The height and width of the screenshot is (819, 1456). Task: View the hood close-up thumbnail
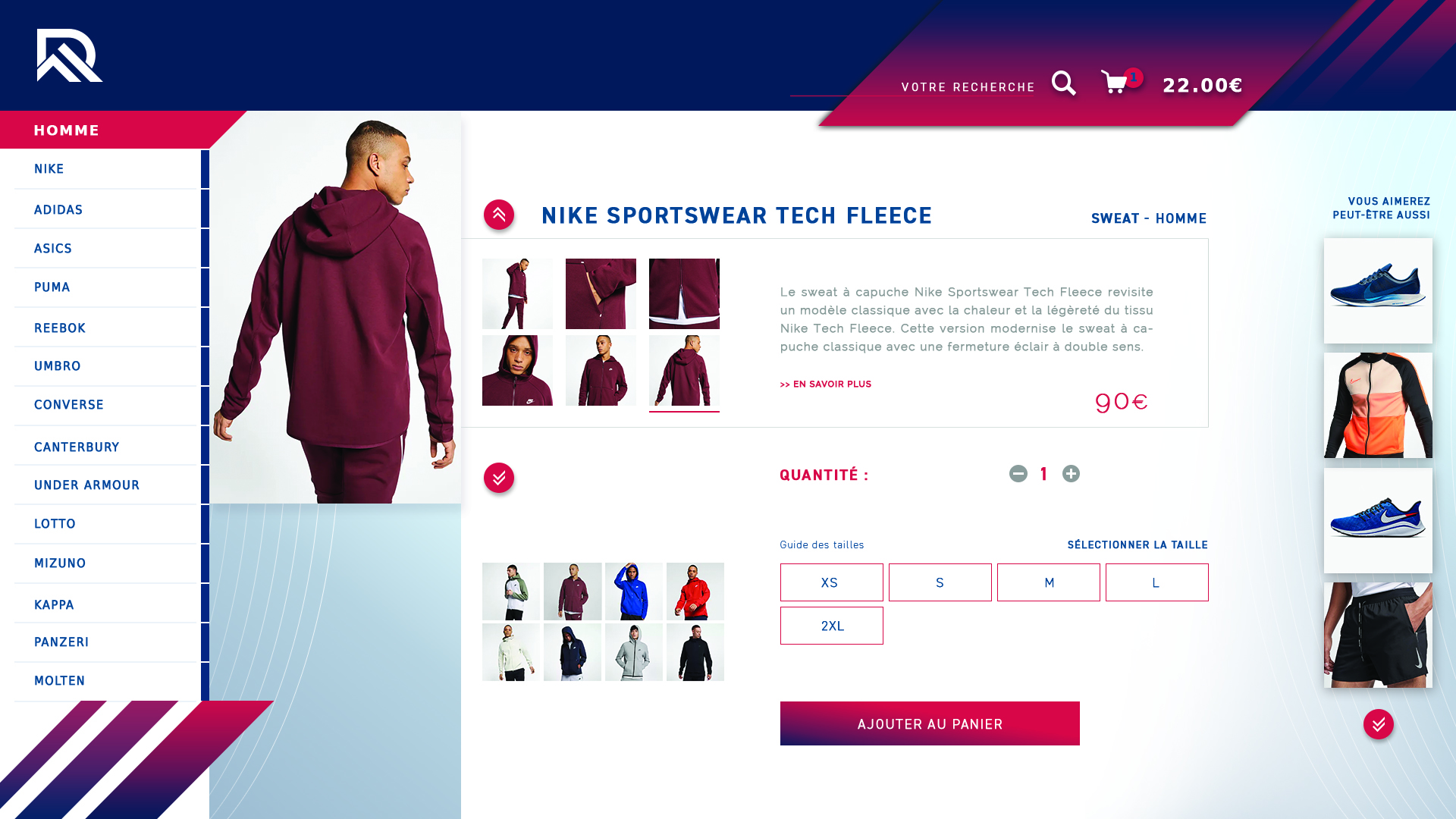pos(517,371)
